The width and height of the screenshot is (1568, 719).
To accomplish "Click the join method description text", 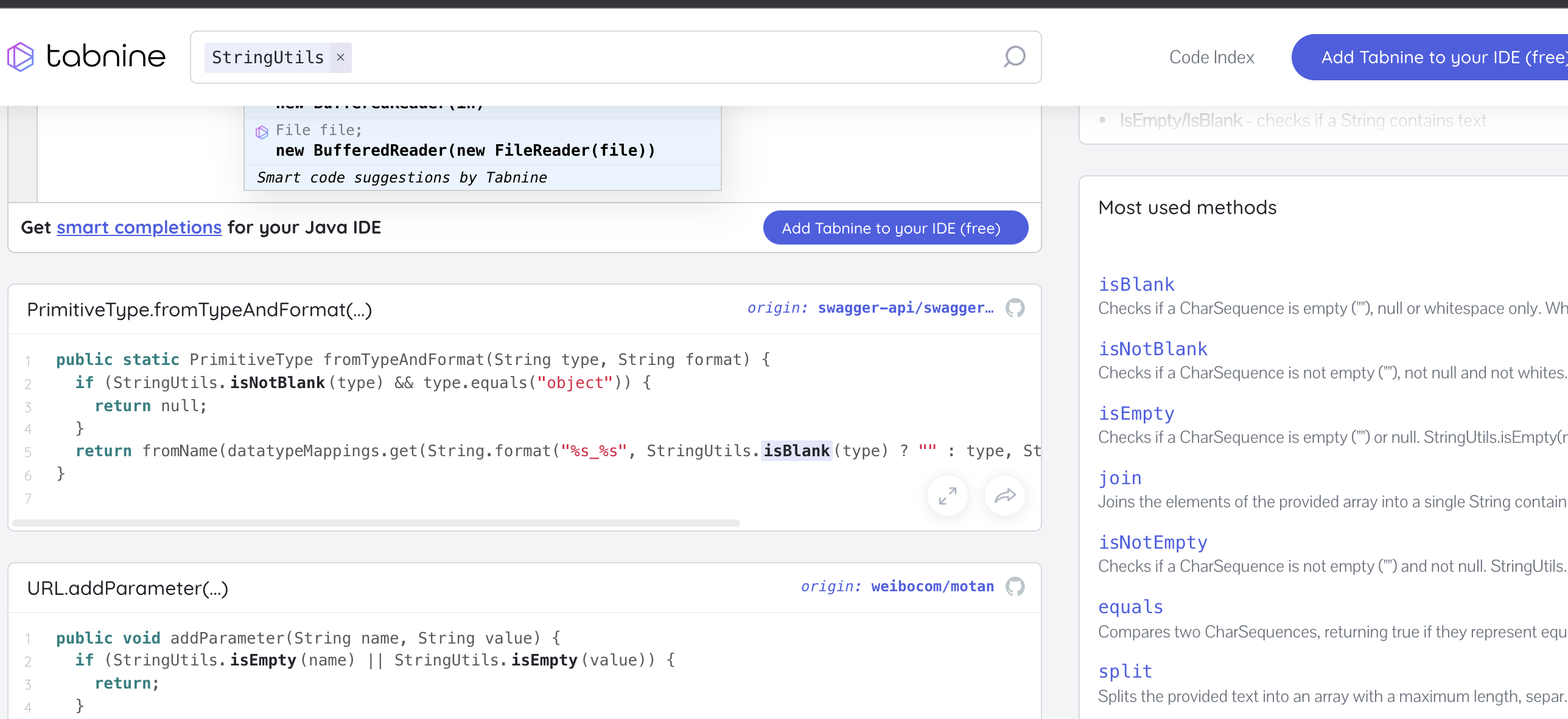I will (1333, 502).
